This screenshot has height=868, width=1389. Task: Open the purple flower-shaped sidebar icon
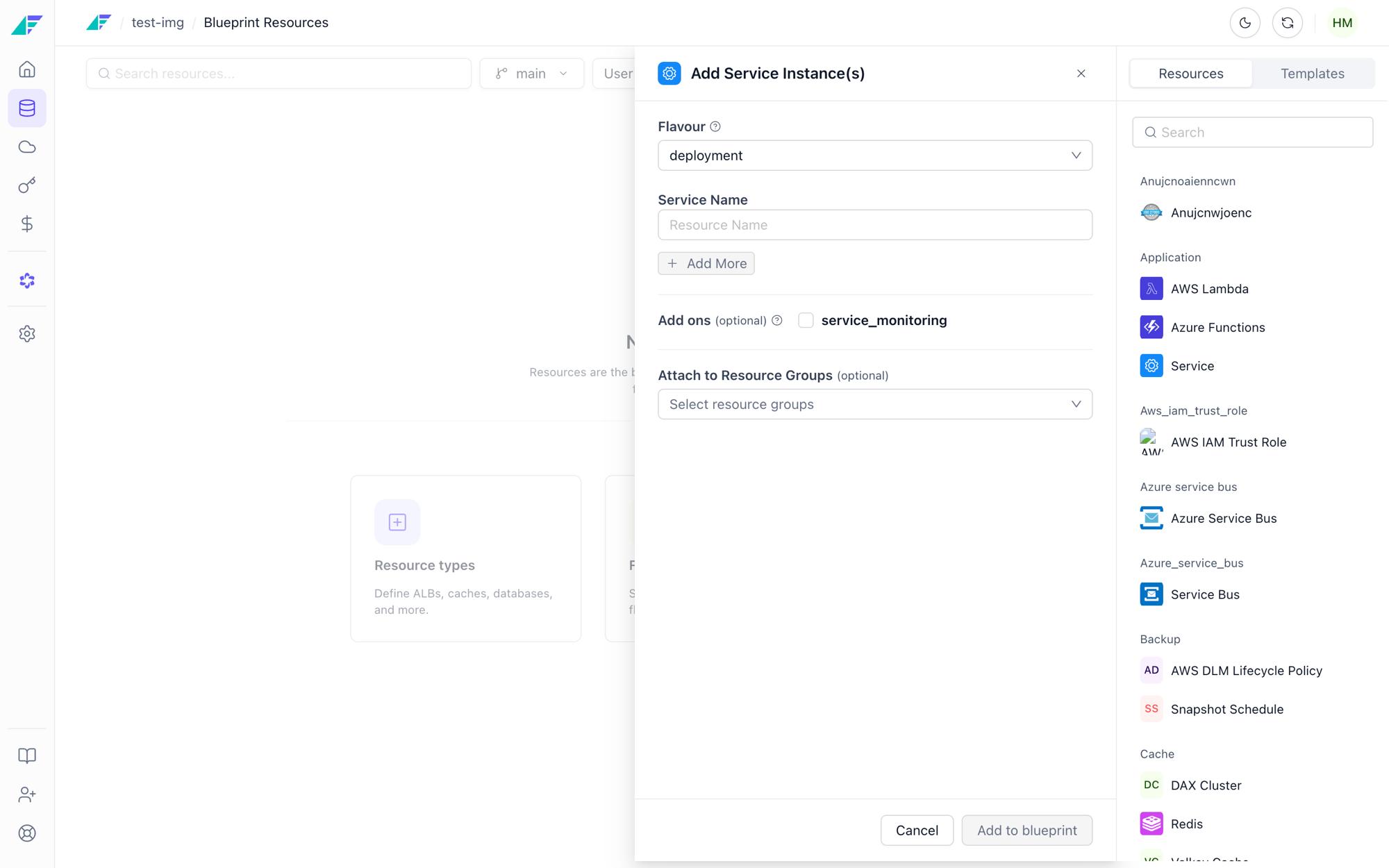click(x=27, y=281)
